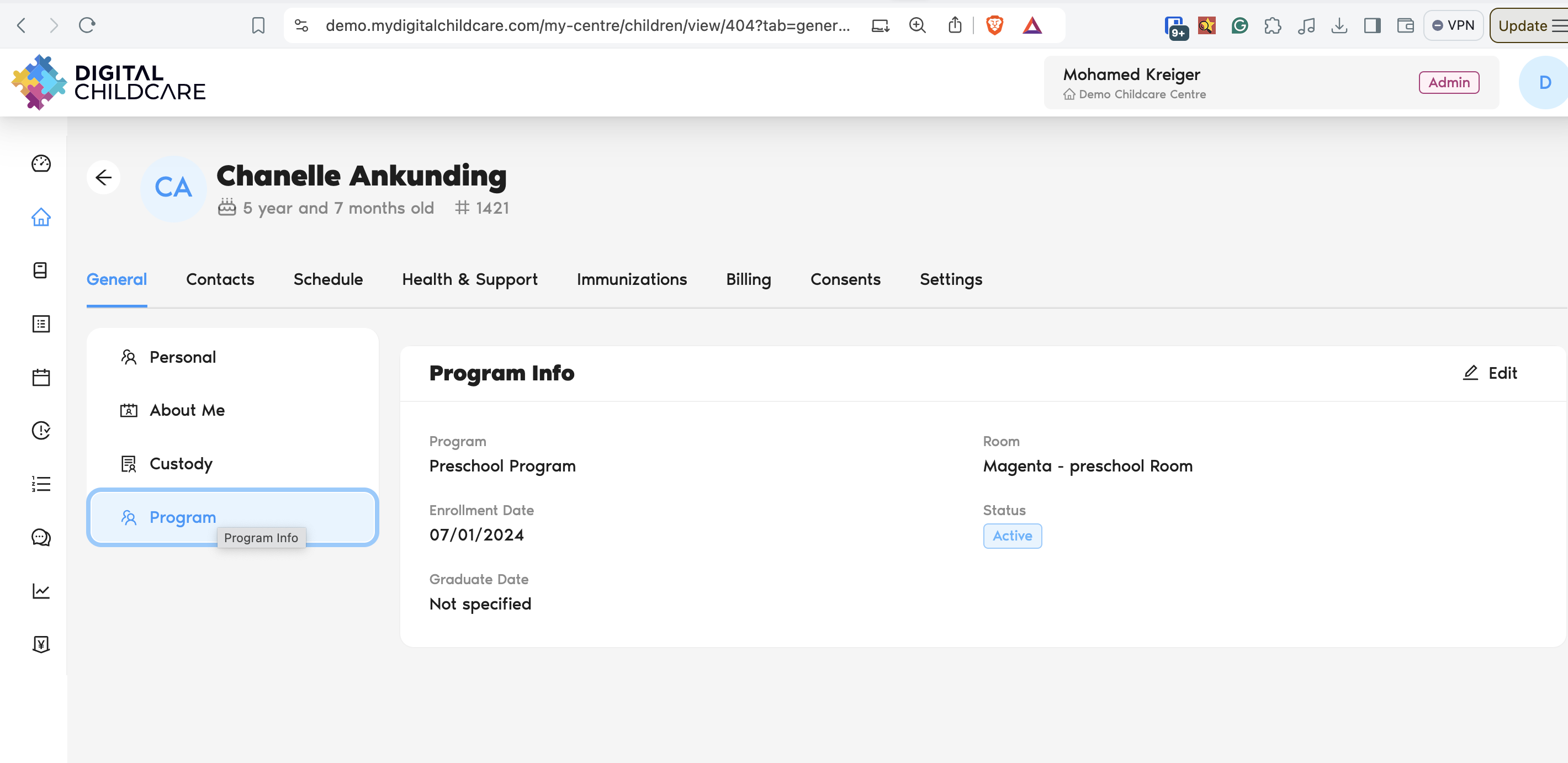Switch to the Immunizations tab

coord(631,279)
